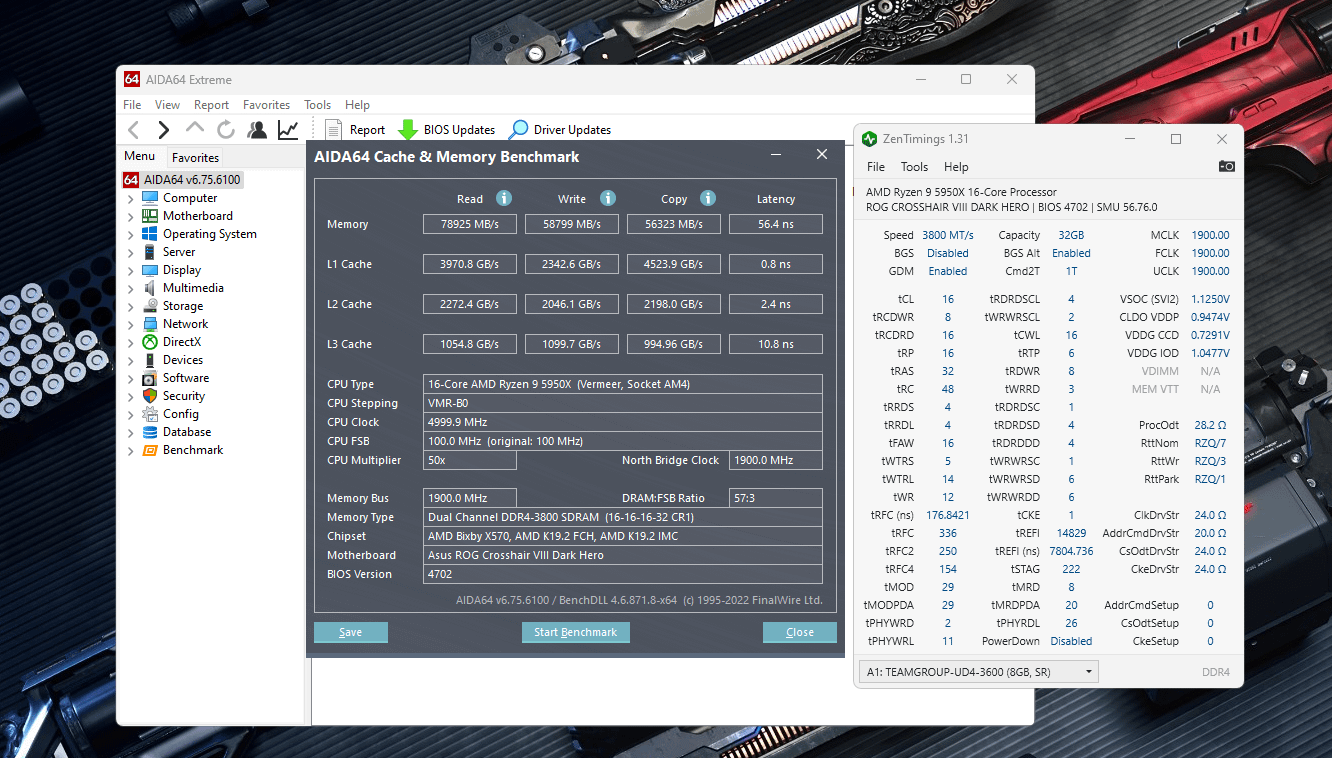1332x758 pixels.
Task: Expand the Storage tree node
Action: 130,306
